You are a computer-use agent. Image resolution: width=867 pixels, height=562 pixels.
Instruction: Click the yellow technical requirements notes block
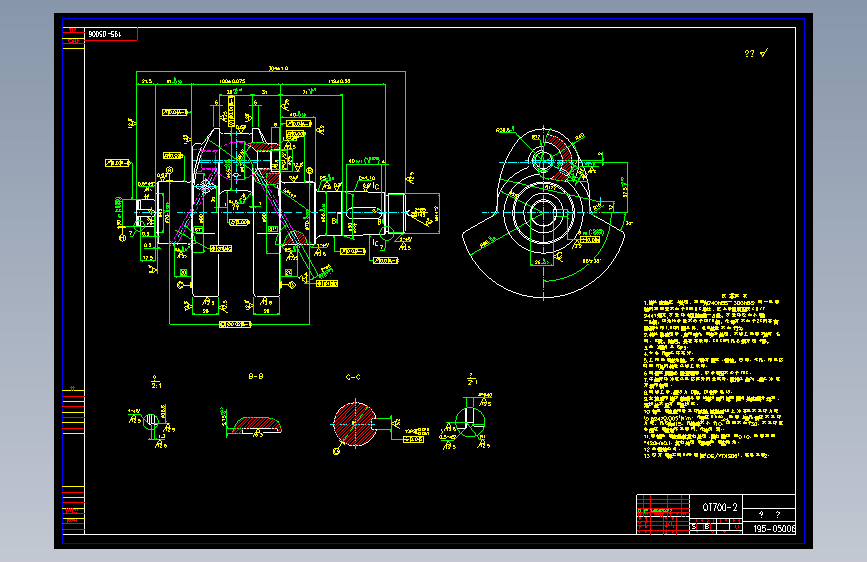coord(713,377)
